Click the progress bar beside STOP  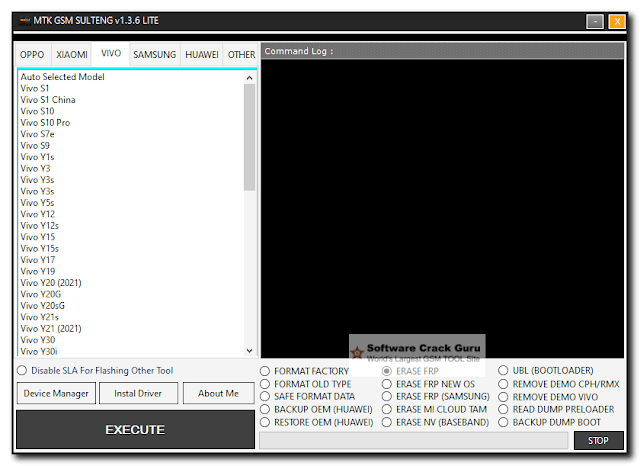click(x=413, y=441)
